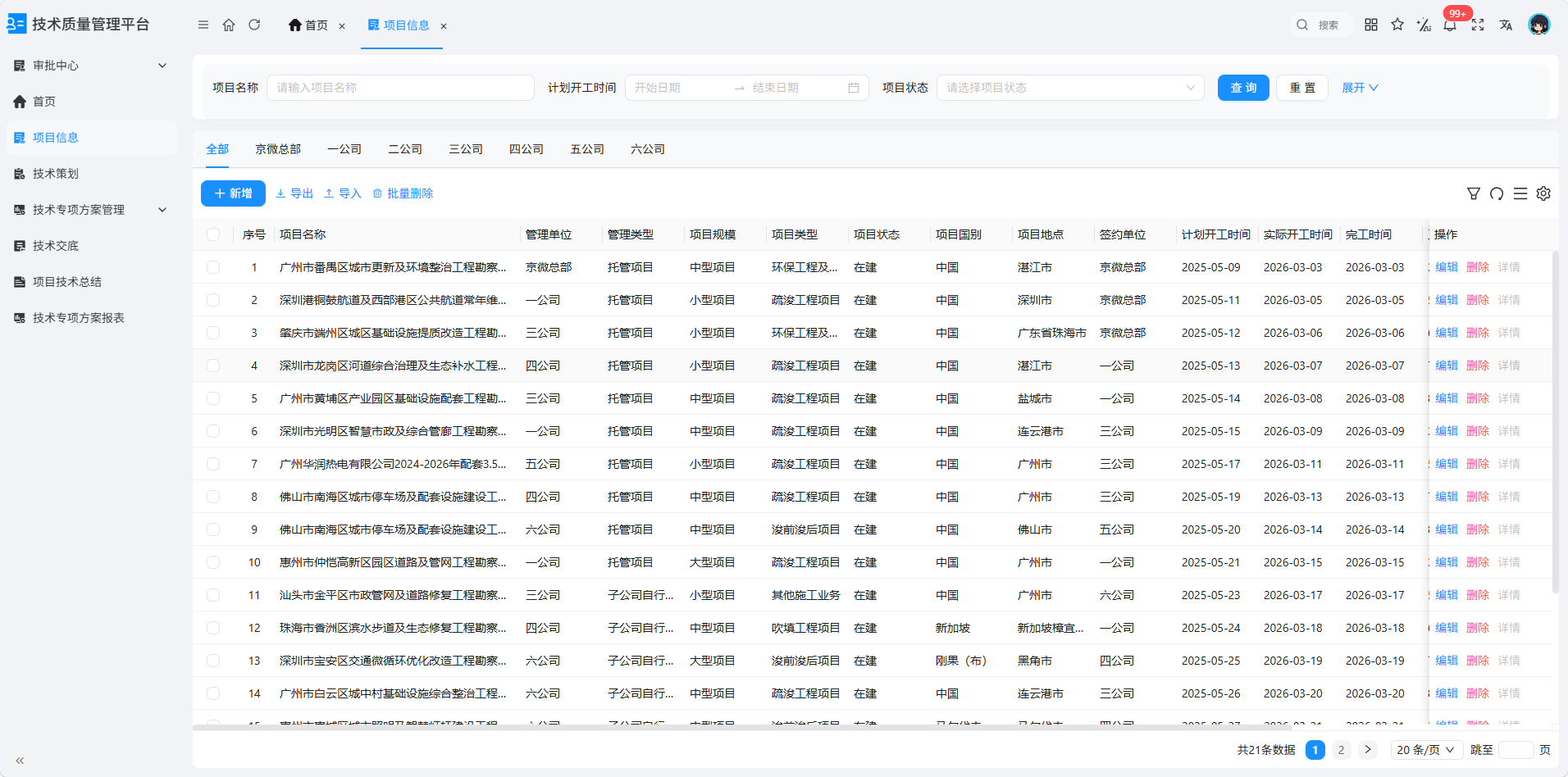1568x777 pixels.
Task: Click the table refresh icon
Action: (x=1497, y=193)
